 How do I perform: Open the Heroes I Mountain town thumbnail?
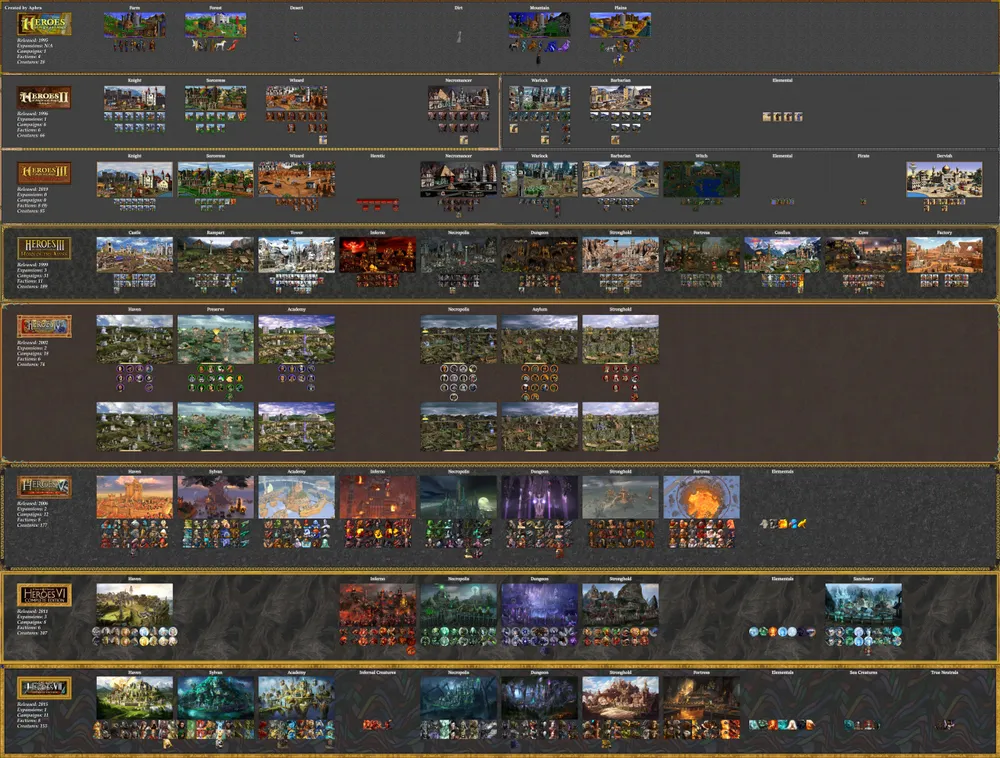click(539, 25)
